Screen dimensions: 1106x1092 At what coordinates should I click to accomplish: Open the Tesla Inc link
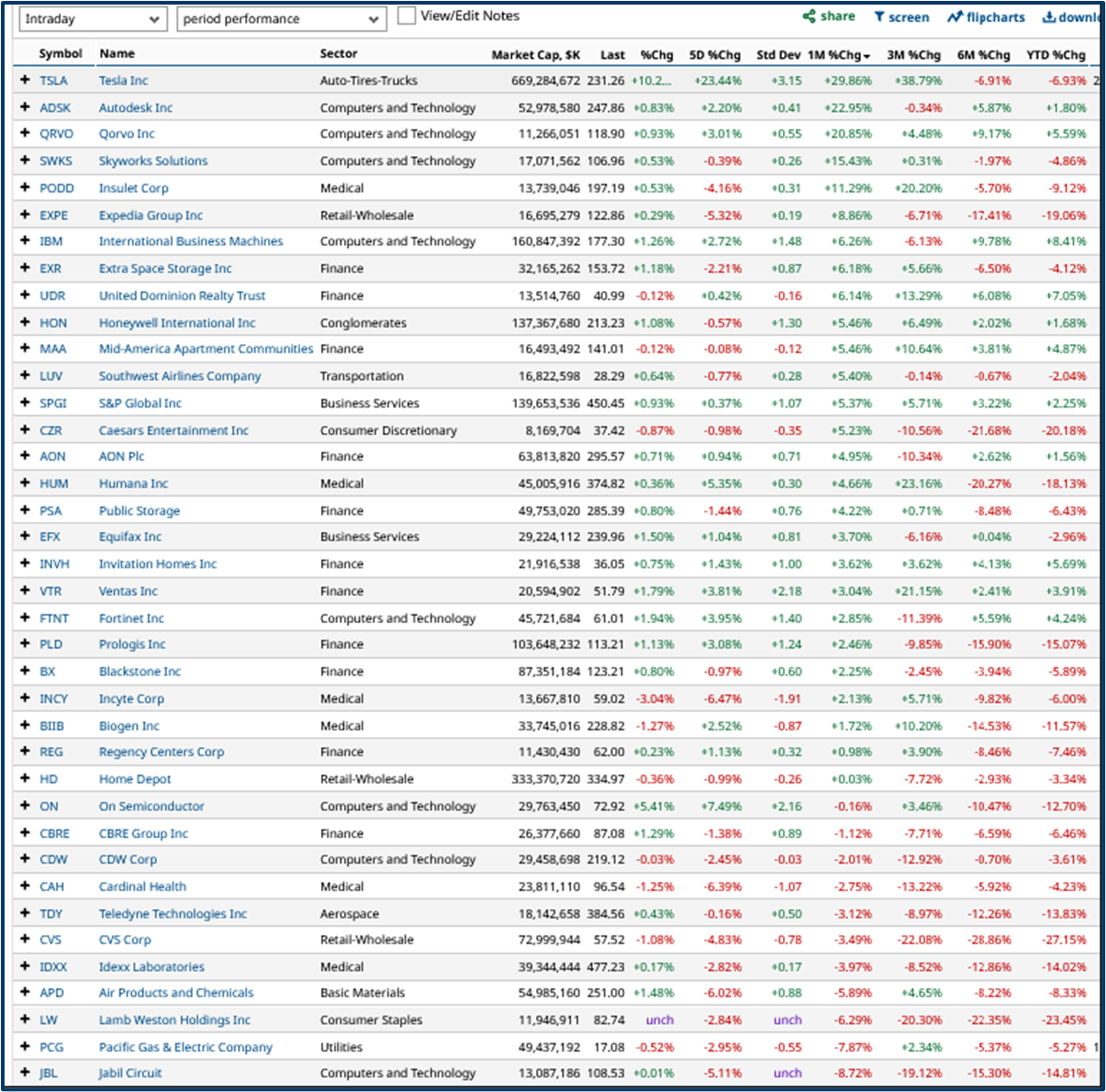pos(123,81)
